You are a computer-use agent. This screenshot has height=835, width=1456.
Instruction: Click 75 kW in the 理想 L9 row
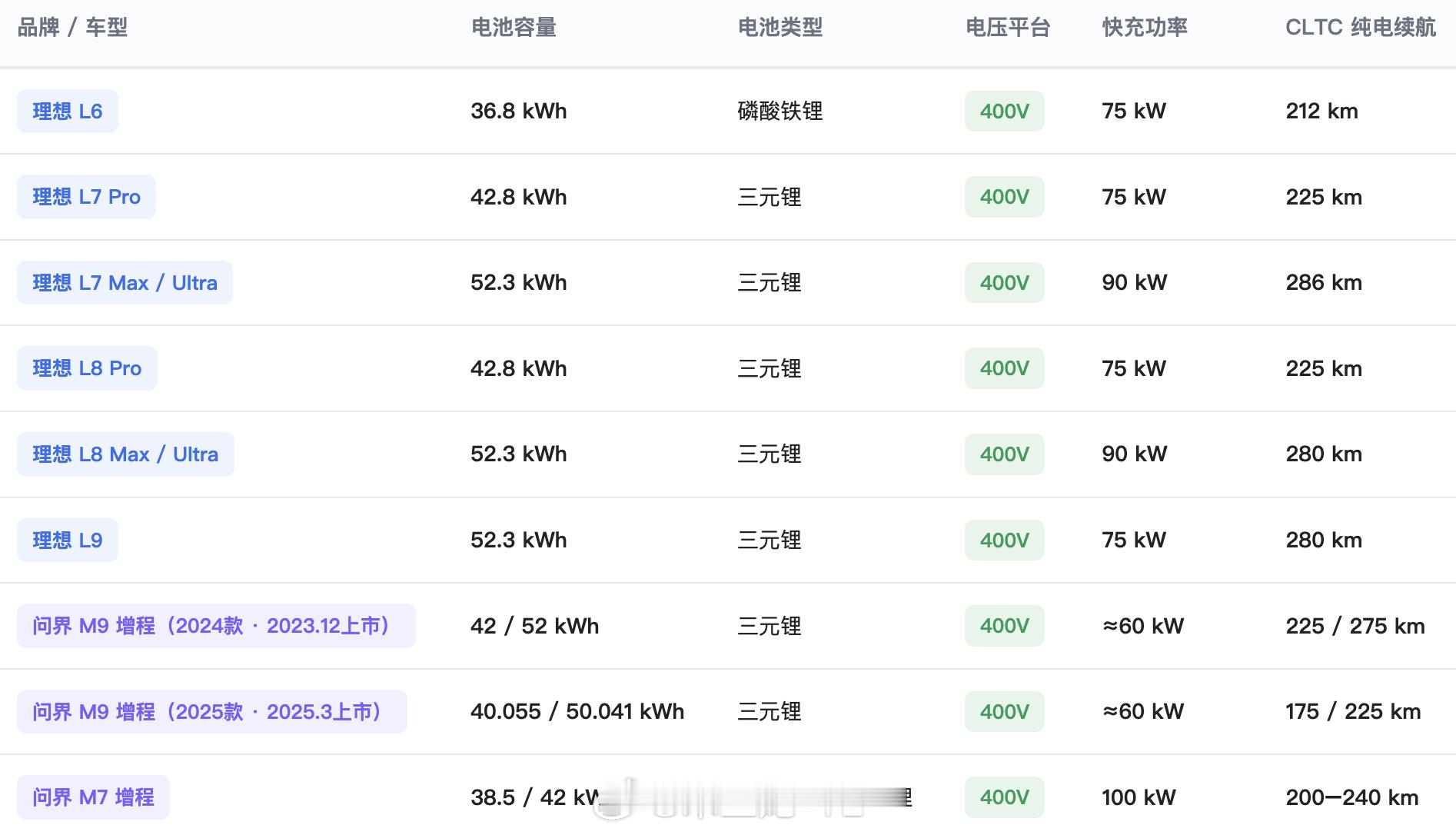click(x=1134, y=541)
